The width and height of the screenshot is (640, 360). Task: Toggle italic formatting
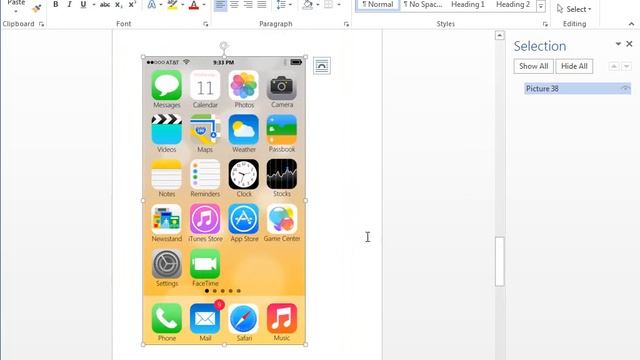click(69, 4)
